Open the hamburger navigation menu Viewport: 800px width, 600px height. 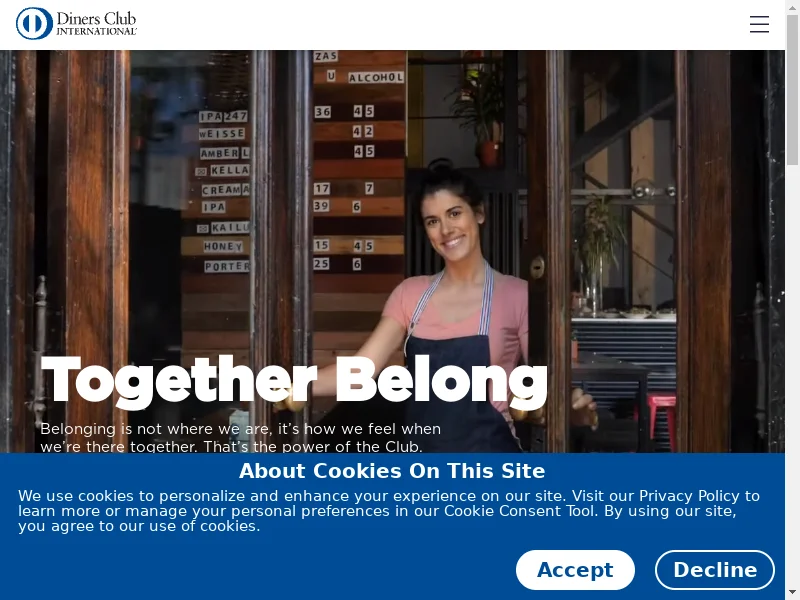pos(759,24)
